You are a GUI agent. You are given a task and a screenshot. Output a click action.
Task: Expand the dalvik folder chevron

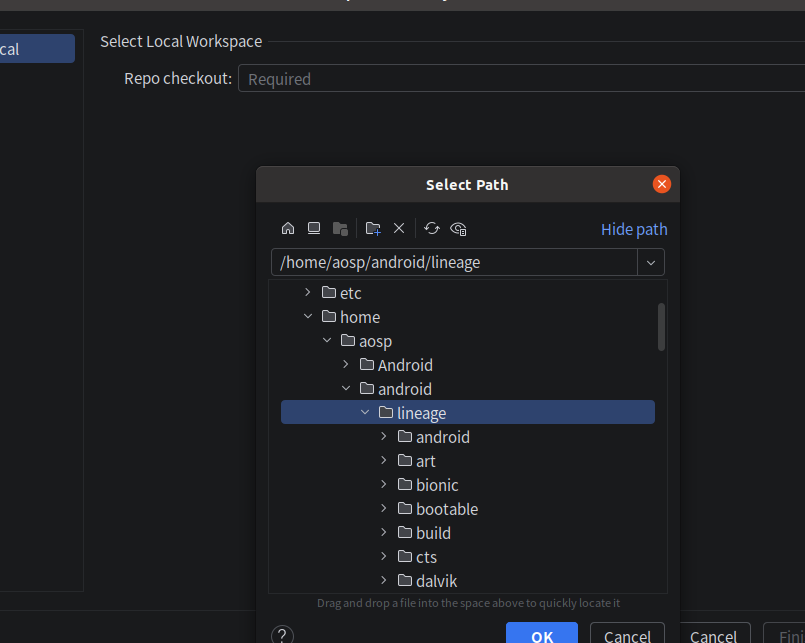384,580
